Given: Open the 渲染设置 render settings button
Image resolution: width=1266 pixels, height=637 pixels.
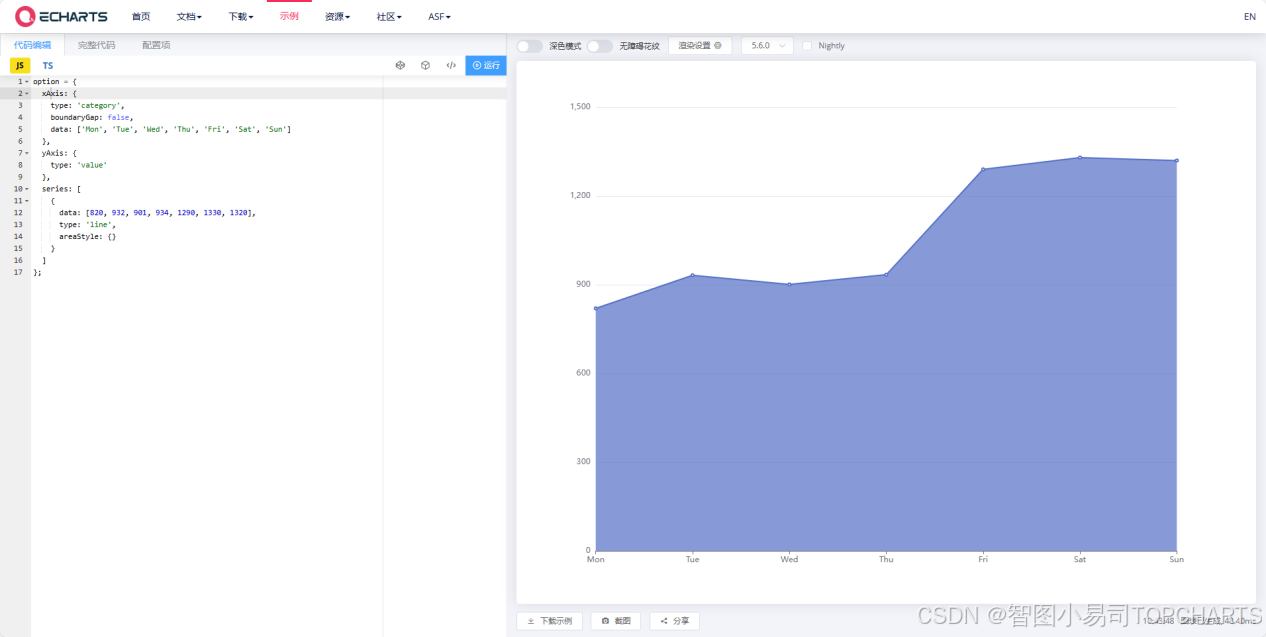Looking at the screenshot, I should [700, 46].
